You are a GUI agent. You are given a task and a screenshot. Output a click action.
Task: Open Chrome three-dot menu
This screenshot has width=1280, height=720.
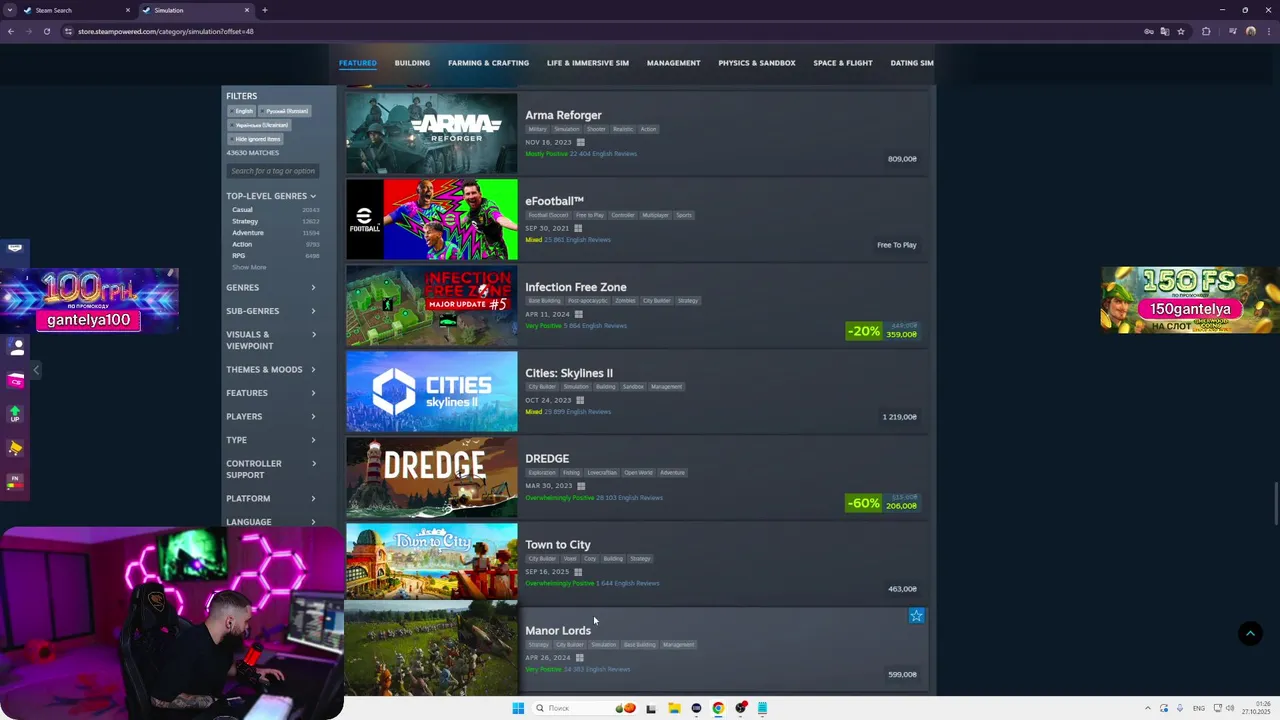(x=1268, y=31)
